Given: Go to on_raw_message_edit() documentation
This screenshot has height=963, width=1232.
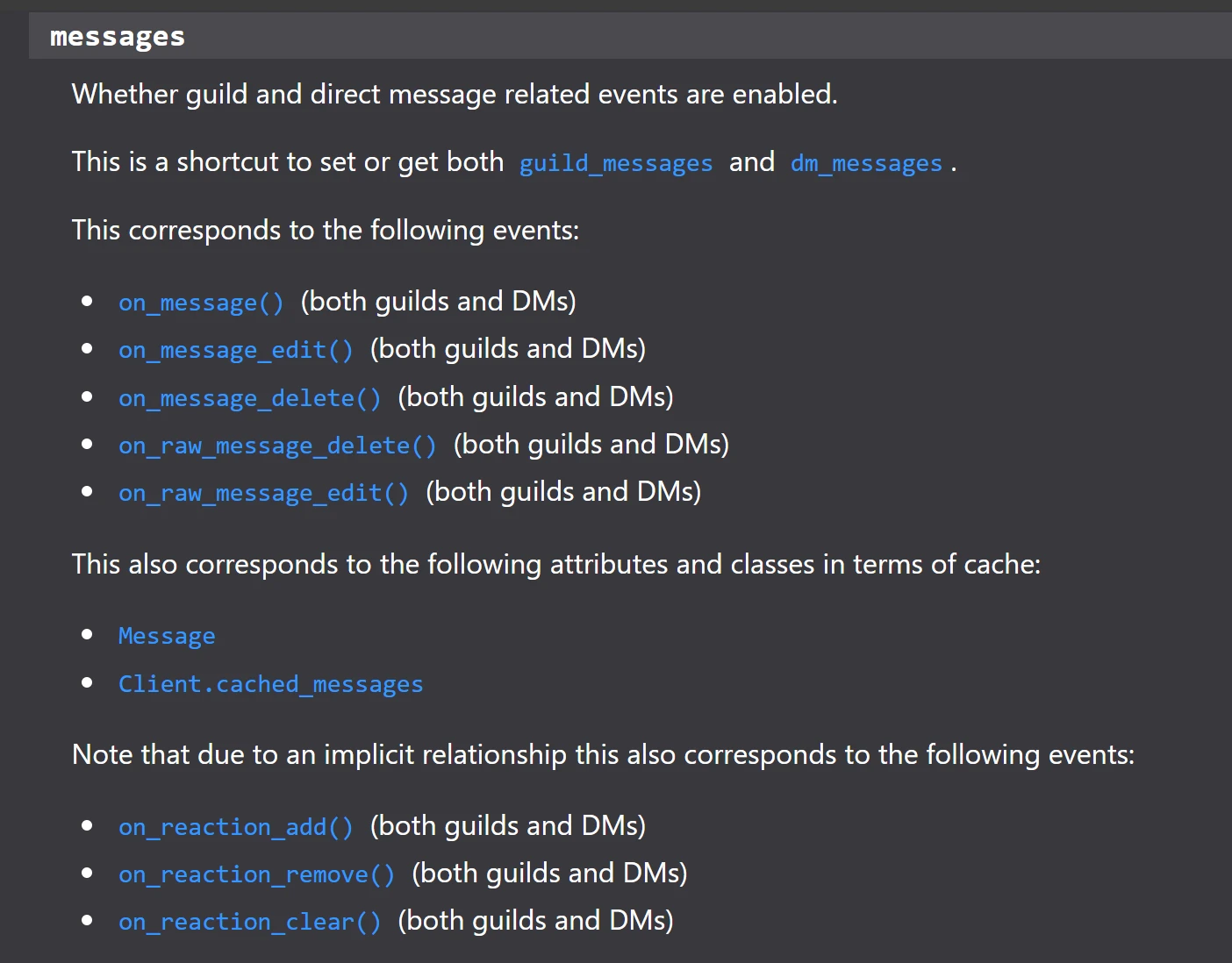Looking at the screenshot, I should click(x=263, y=493).
